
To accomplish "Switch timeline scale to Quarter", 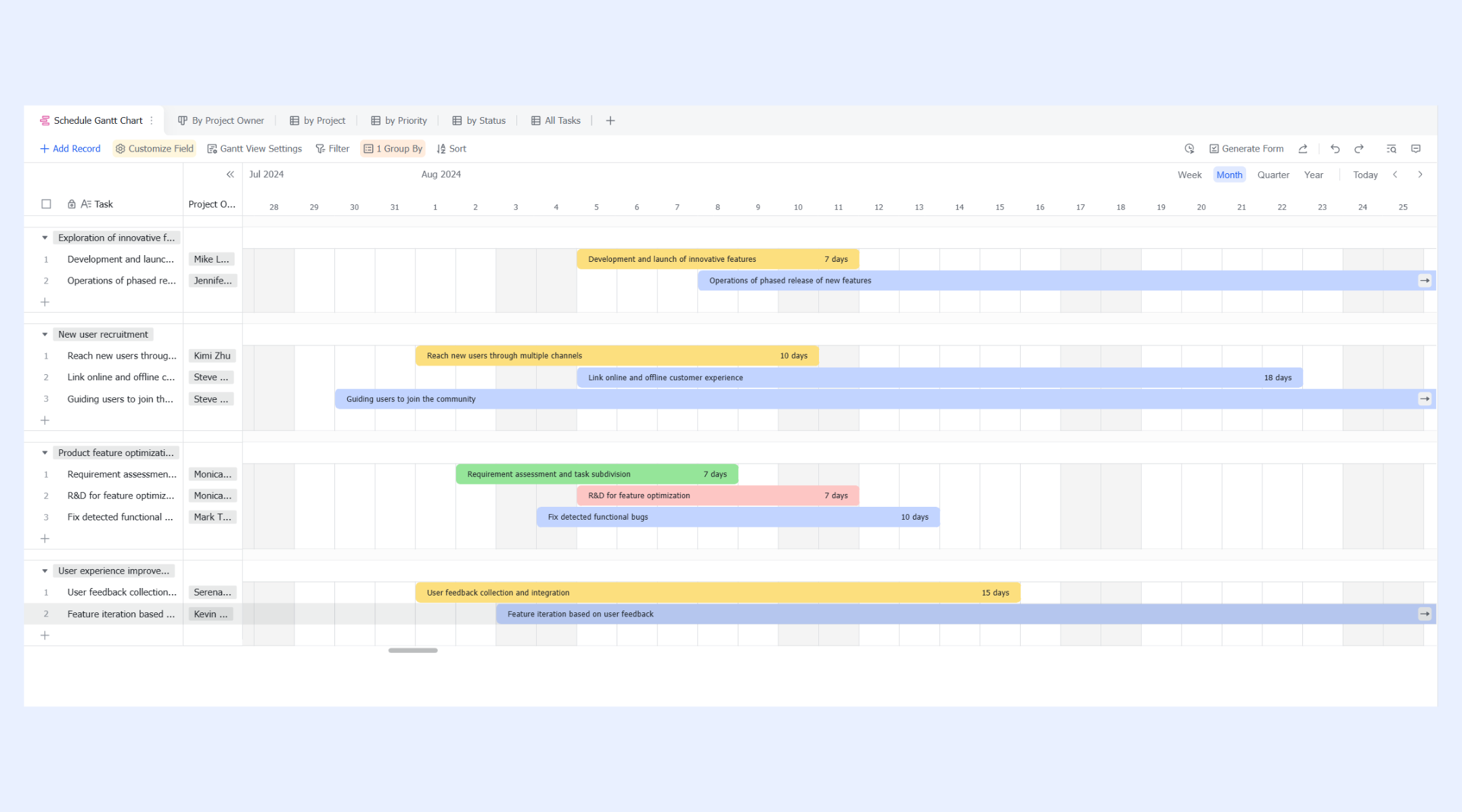I will click(1272, 175).
